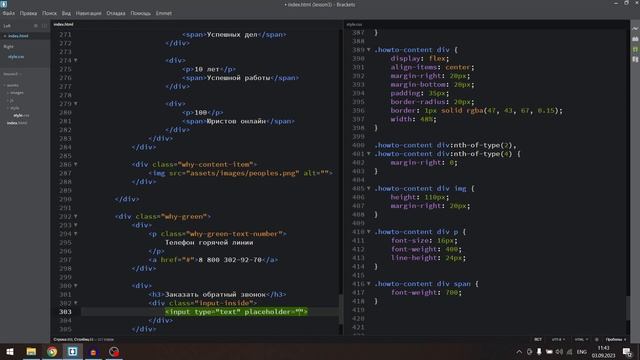Image resolution: width=640 pixels, height=360 pixels.
Task: Toggle Live Preview lightning icon
Action: click(635, 29)
